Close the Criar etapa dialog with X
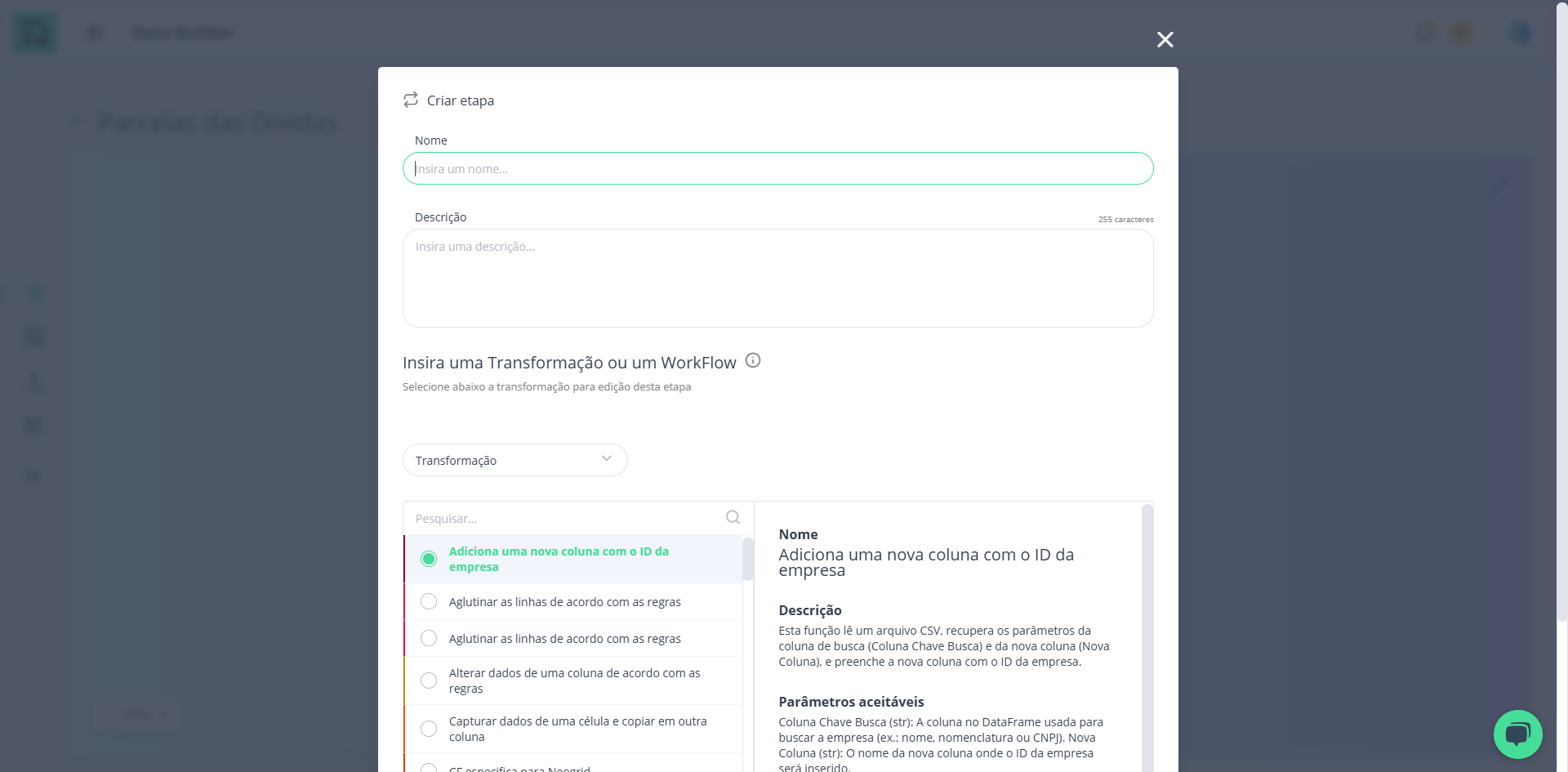 pyautogui.click(x=1165, y=39)
